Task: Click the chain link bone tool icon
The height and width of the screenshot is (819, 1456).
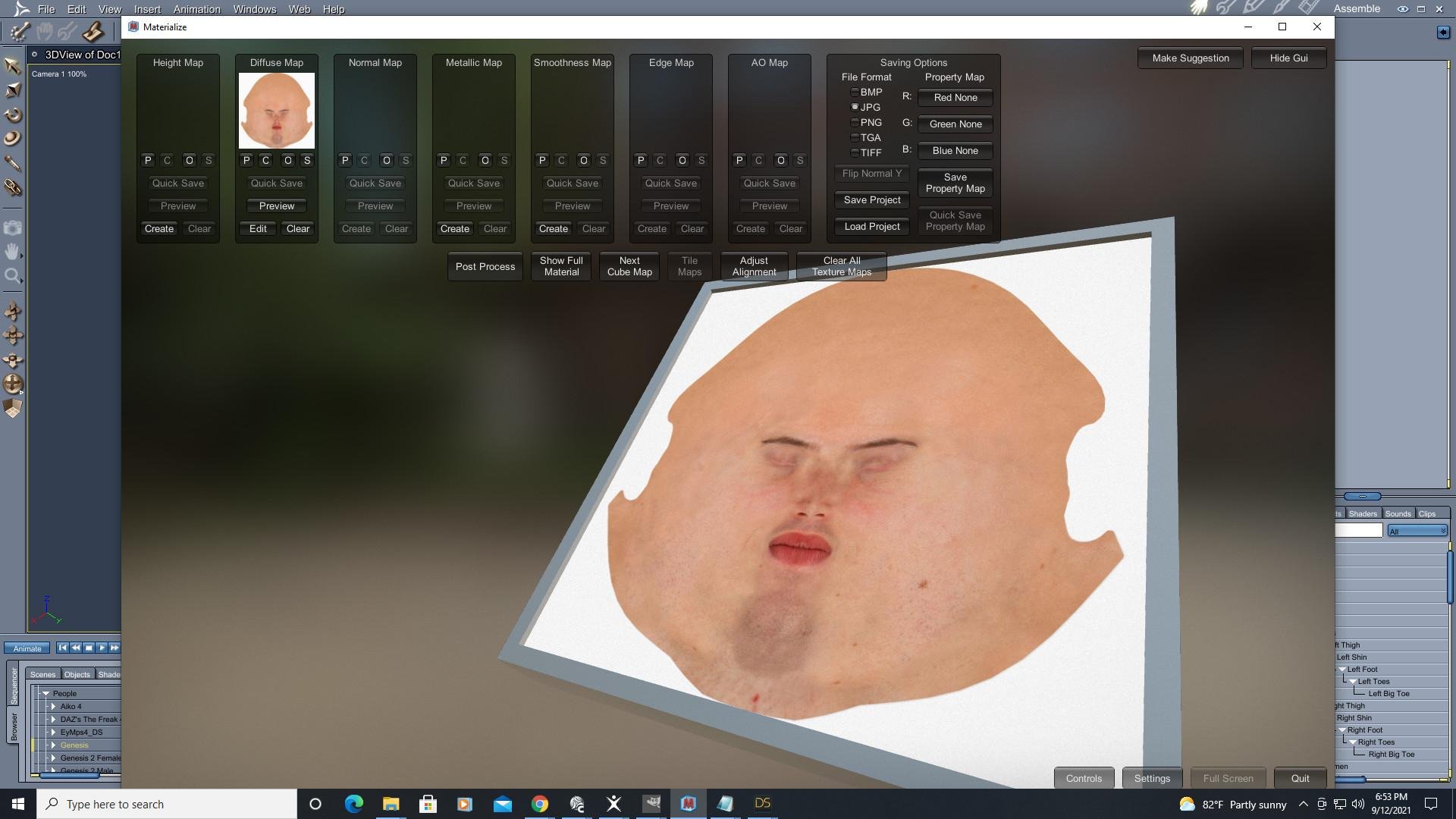Action: [x=12, y=187]
